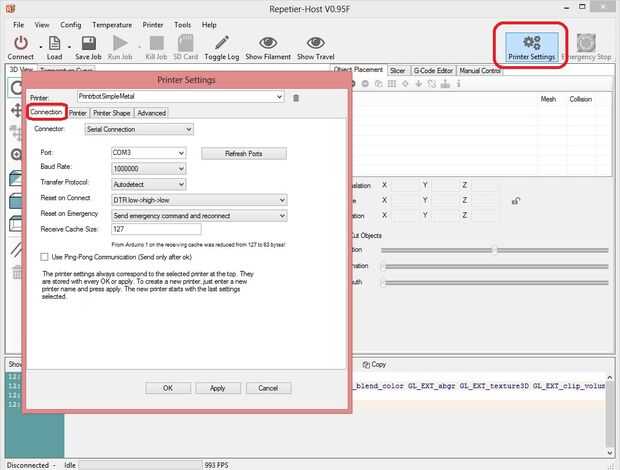Toggle Show Filament eye icon
The width and height of the screenshot is (620, 470).
coord(268,43)
